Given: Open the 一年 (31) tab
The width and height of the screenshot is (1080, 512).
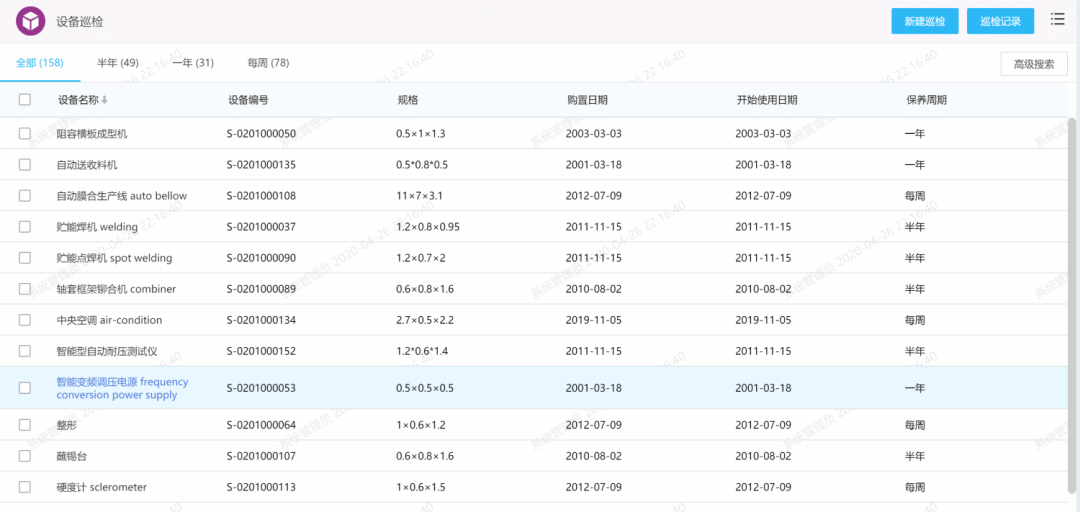Looking at the screenshot, I should 194,63.
